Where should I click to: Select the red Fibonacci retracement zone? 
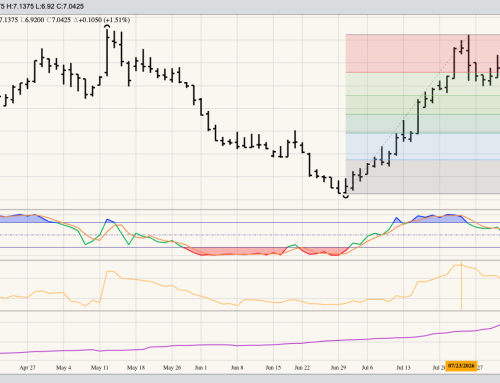tap(423, 54)
